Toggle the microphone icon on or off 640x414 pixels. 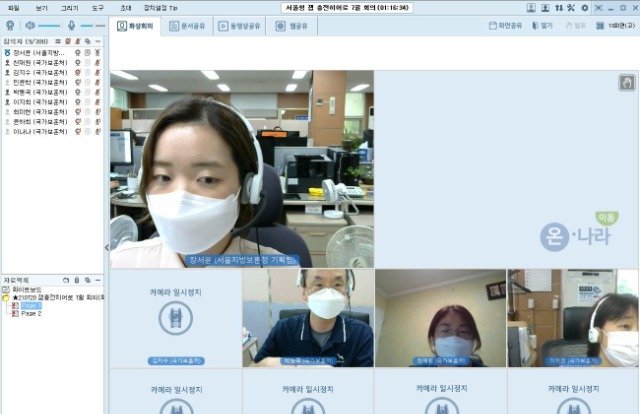click(72, 25)
